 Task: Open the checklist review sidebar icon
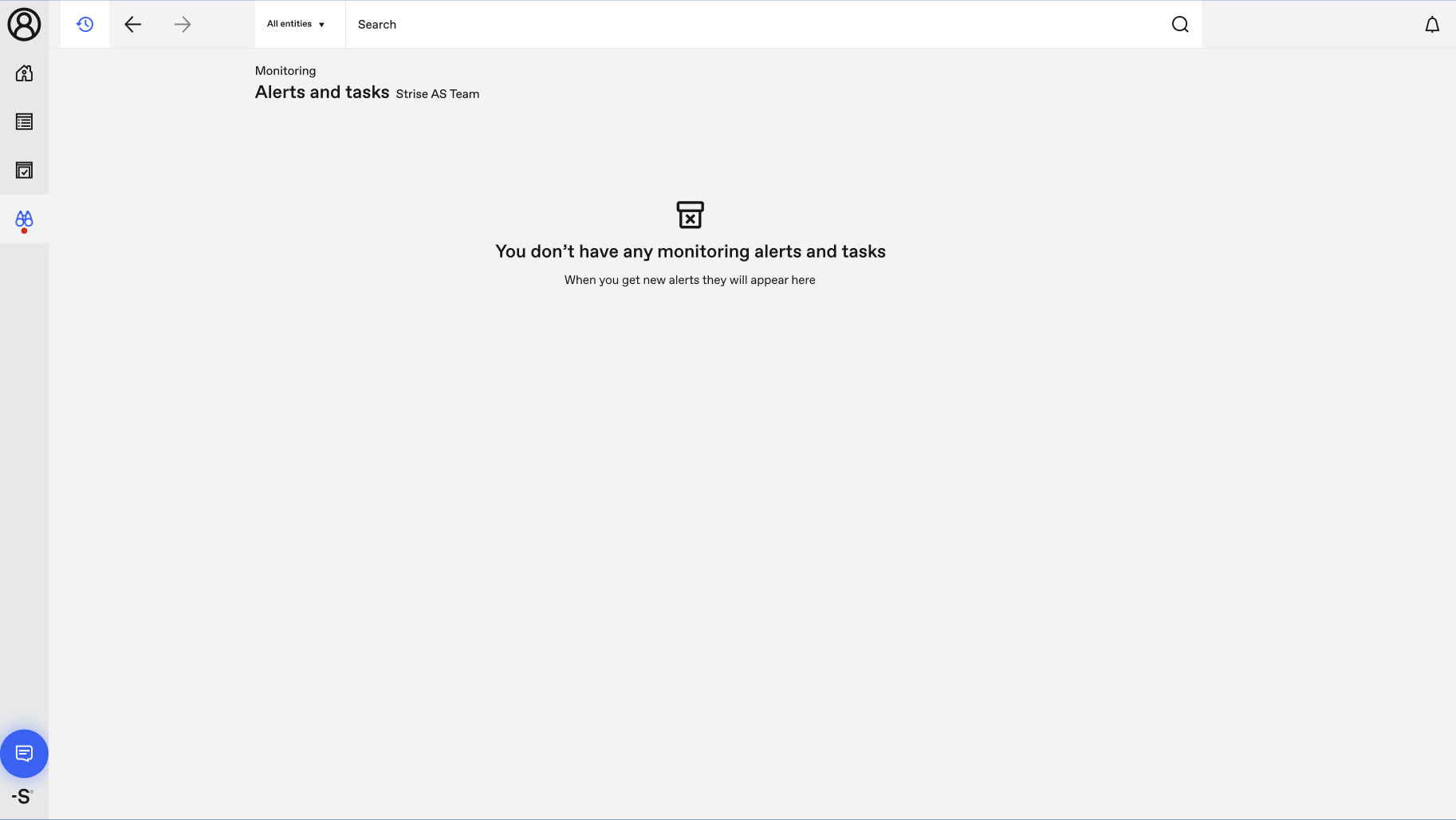click(24, 171)
